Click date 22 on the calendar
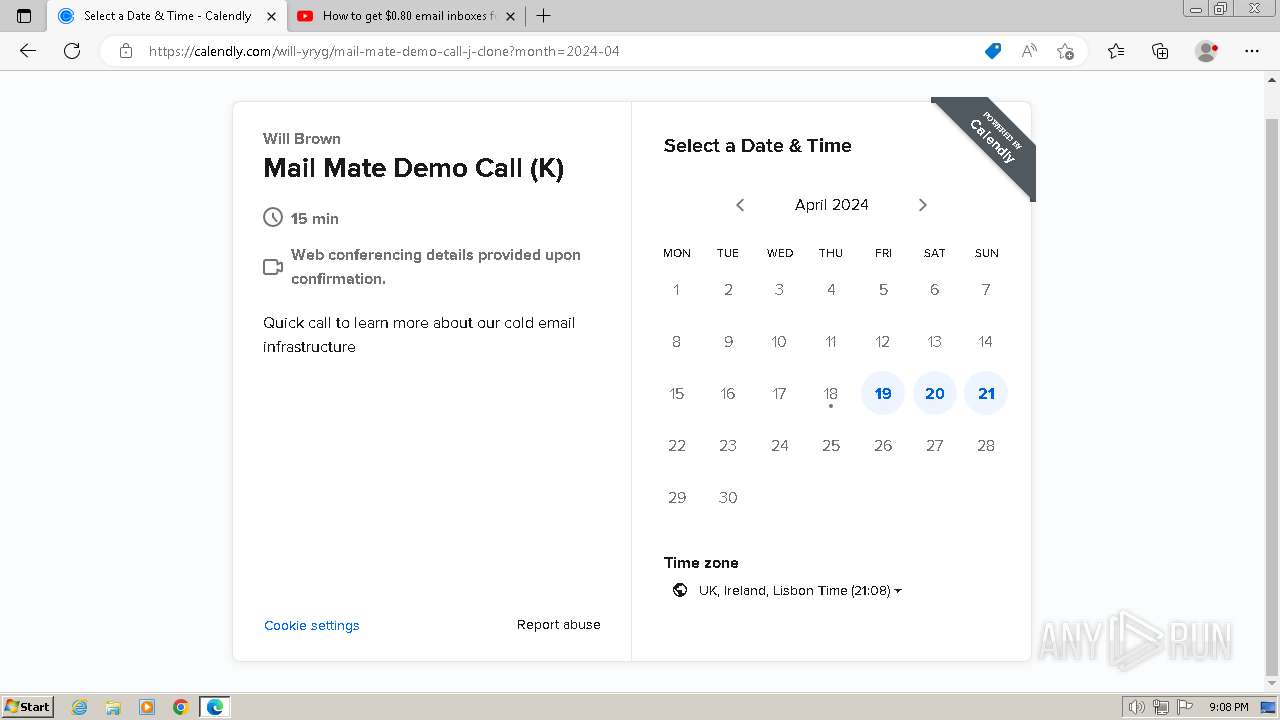Image resolution: width=1280 pixels, height=720 pixels. [677, 446]
